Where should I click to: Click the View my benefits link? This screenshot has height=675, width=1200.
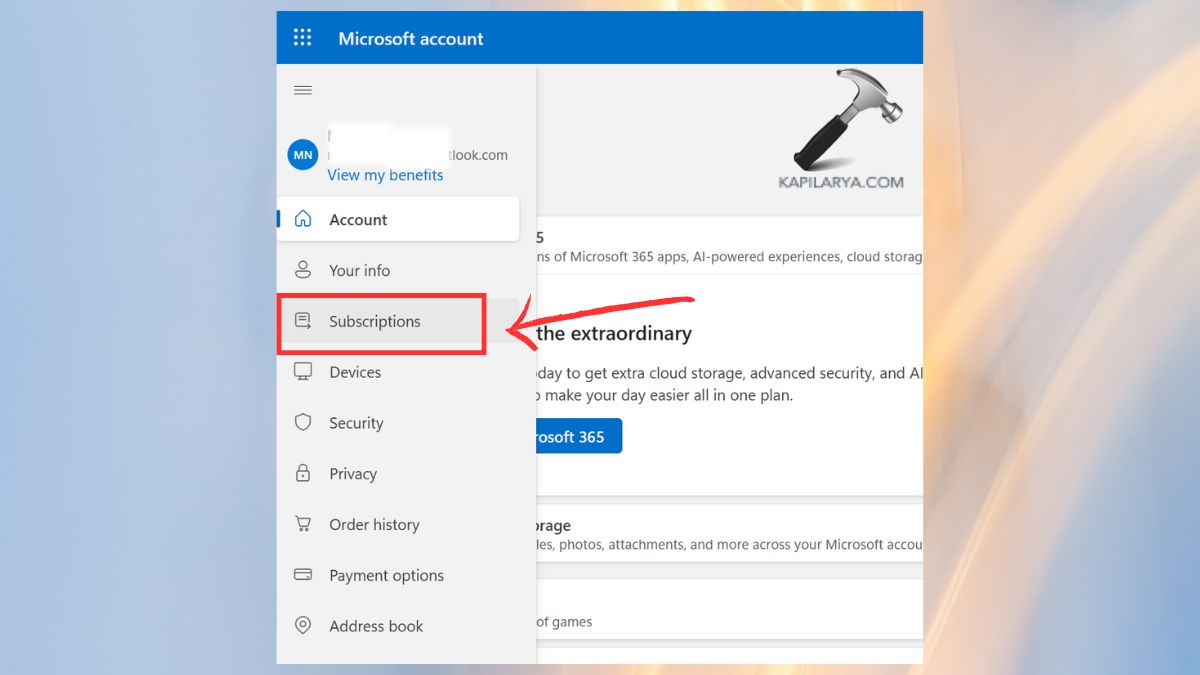click(x=385, y=175)
